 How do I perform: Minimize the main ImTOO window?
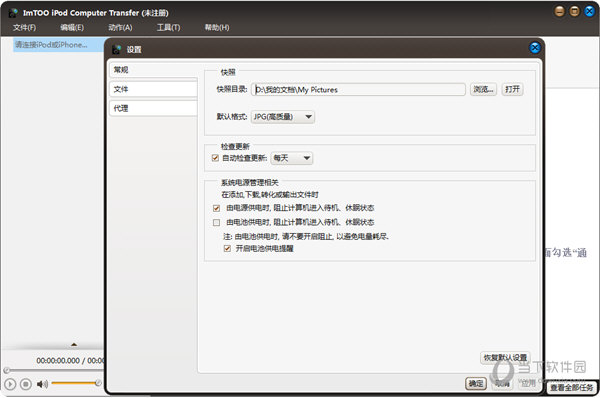[559, 11]
